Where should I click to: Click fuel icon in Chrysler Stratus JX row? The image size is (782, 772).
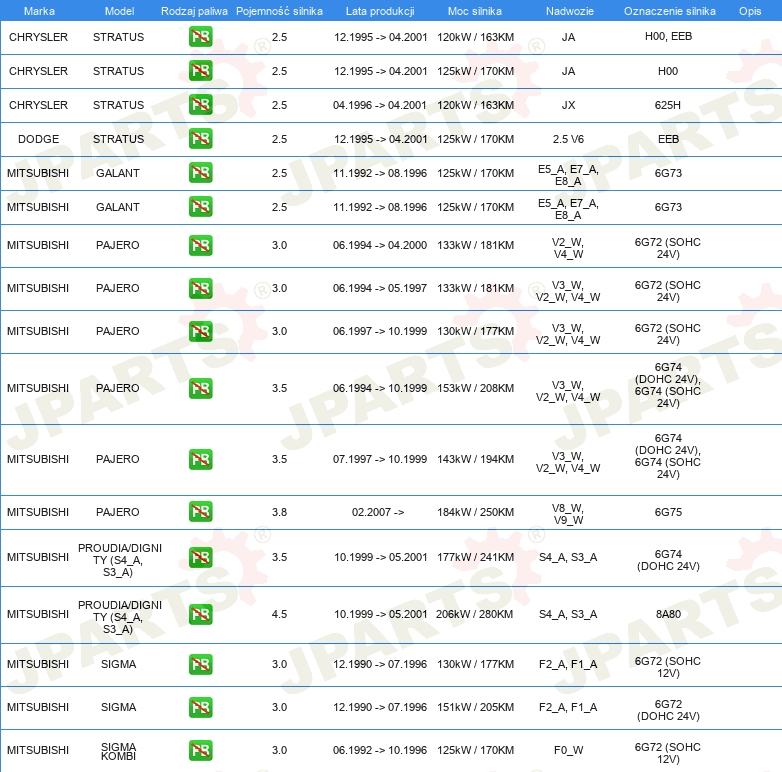pyautogui.click(x=200, y=105)
